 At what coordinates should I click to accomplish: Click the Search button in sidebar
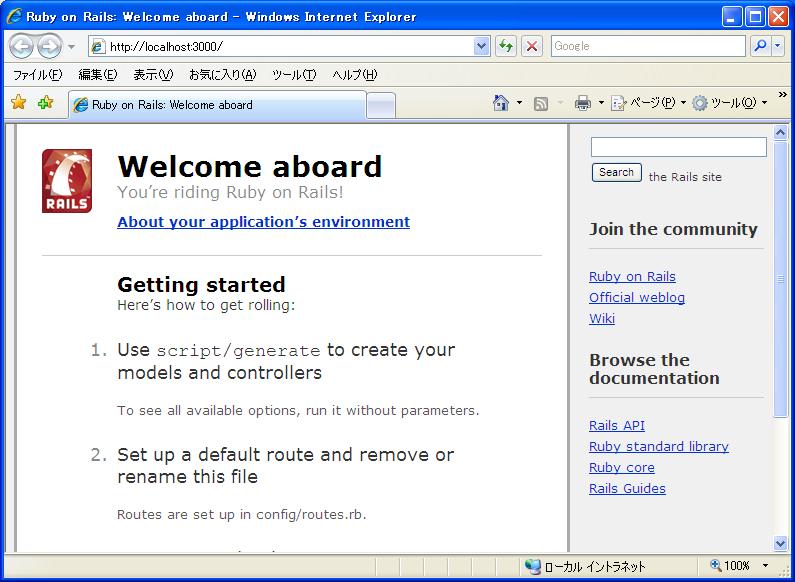(x=617, y=172)
